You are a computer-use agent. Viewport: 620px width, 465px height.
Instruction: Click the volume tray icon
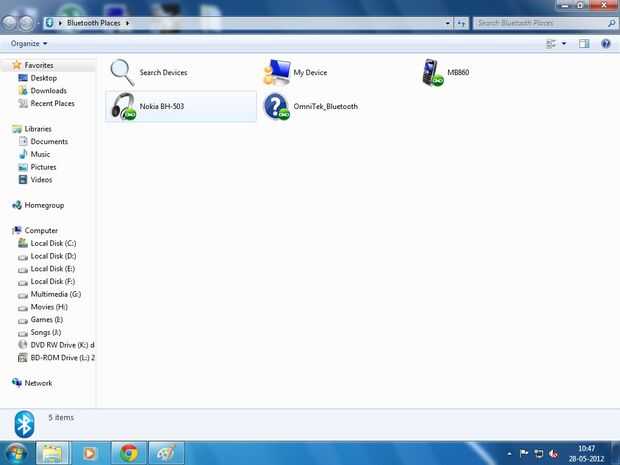coord(554,454)
